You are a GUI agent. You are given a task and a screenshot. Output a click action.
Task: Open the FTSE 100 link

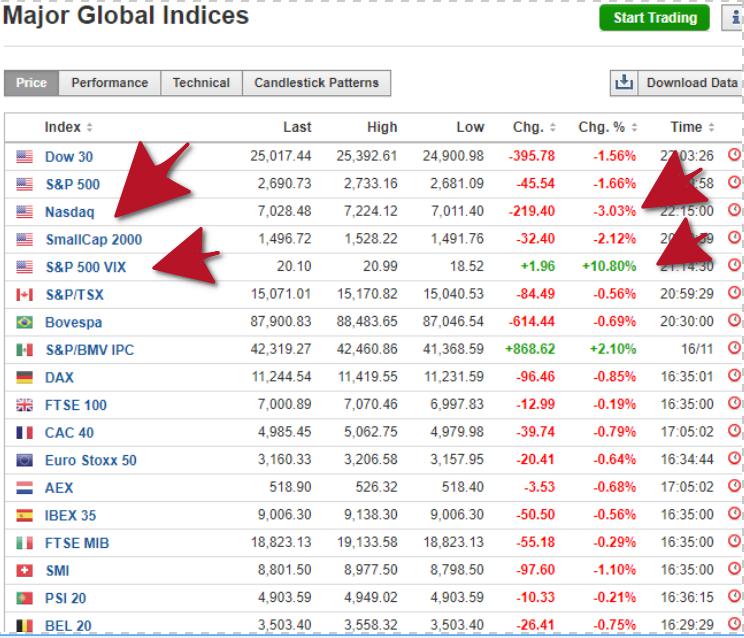coord(75,405)
